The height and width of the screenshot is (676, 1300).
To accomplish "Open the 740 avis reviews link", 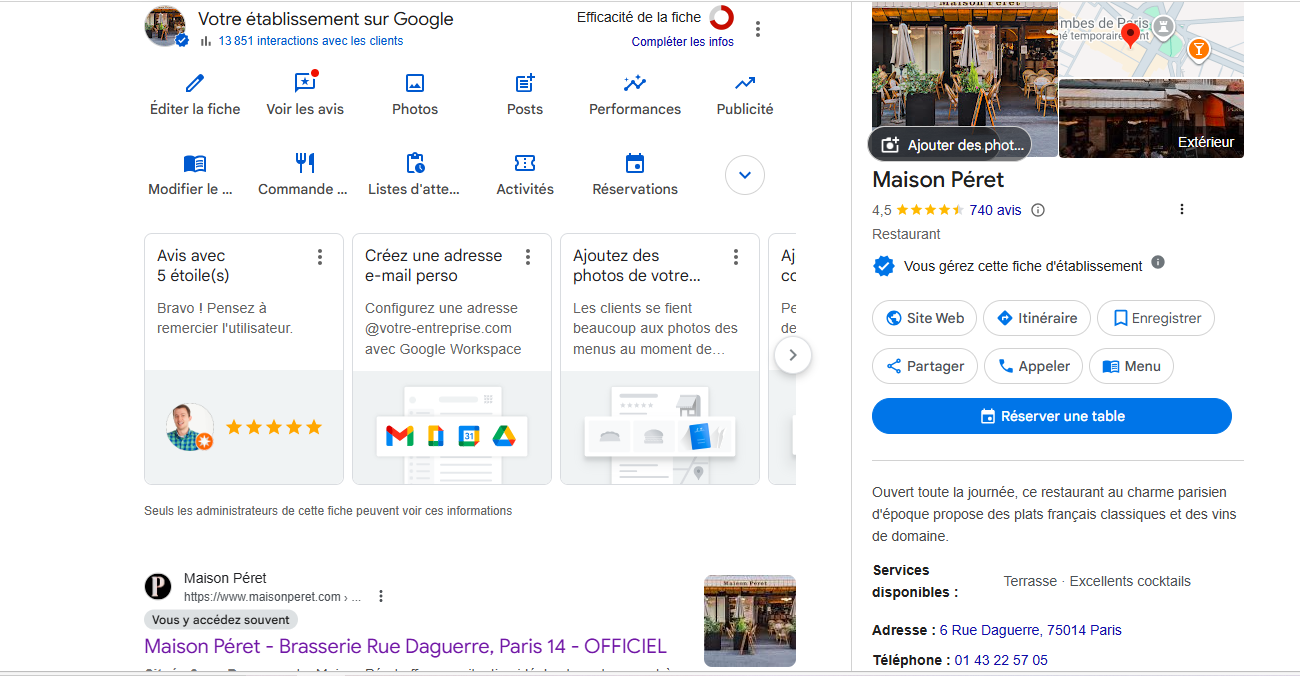I will click(x=995, y=210).
